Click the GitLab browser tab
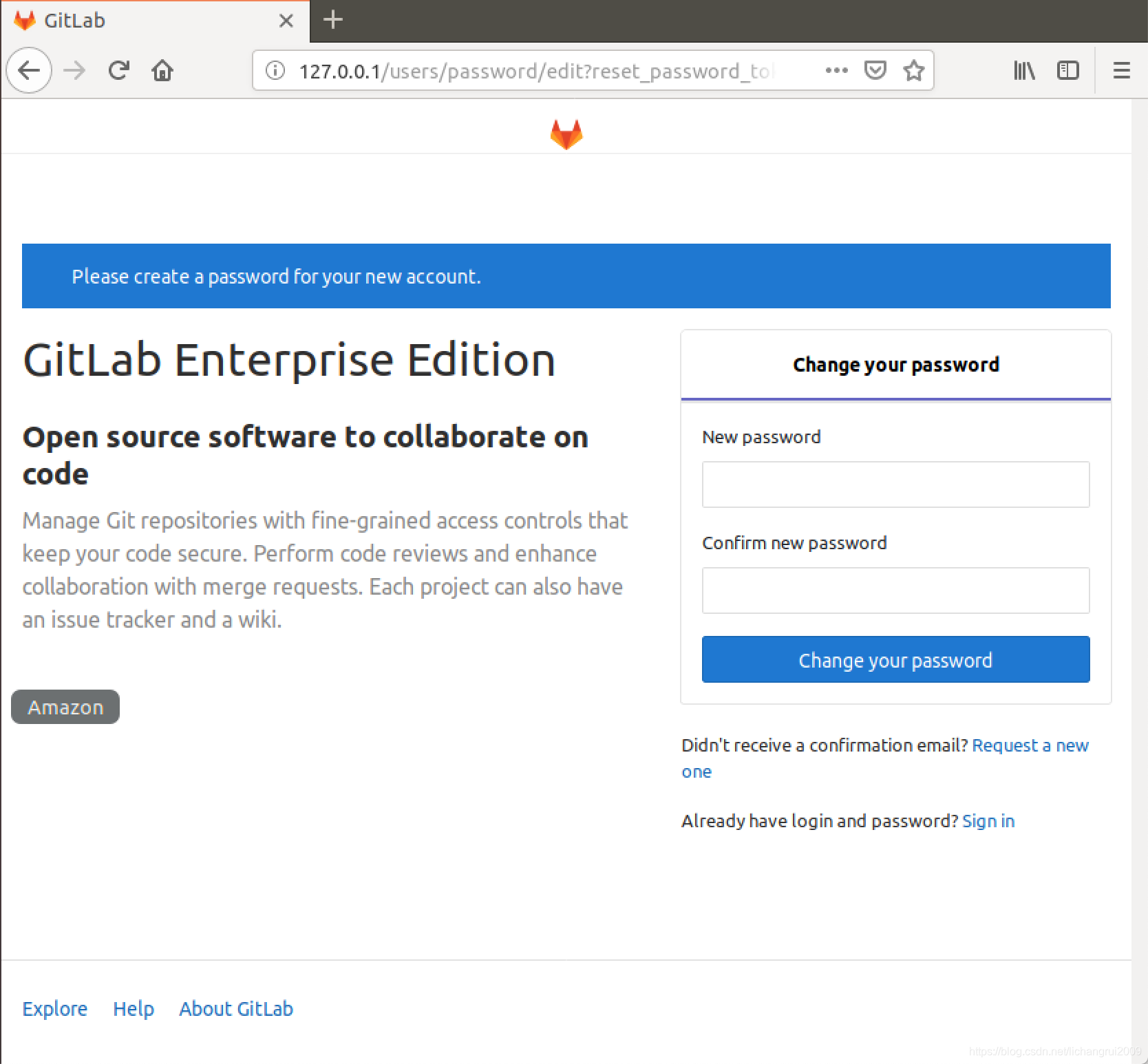The height and width of the screenshot is (1064, 1148). 103,20
